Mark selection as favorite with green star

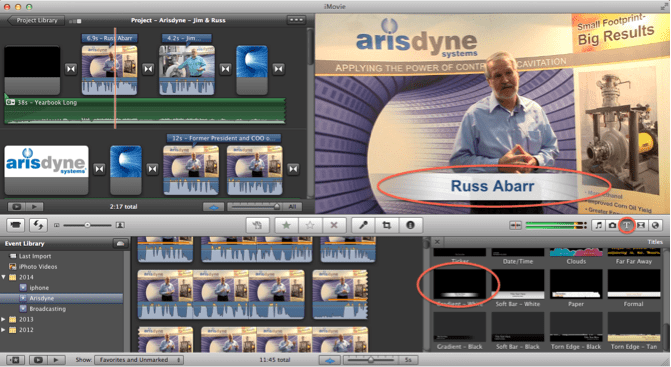tap(286, 225)
